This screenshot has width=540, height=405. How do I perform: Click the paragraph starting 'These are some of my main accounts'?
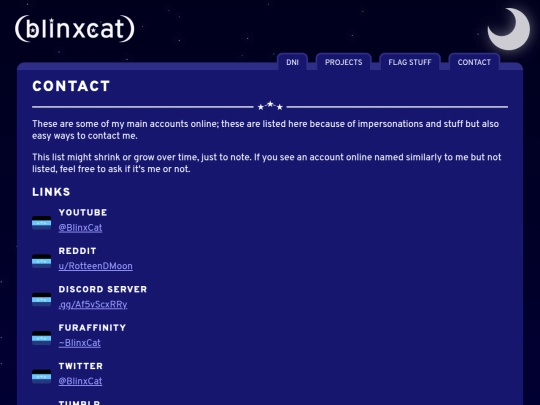click(266, 130)
